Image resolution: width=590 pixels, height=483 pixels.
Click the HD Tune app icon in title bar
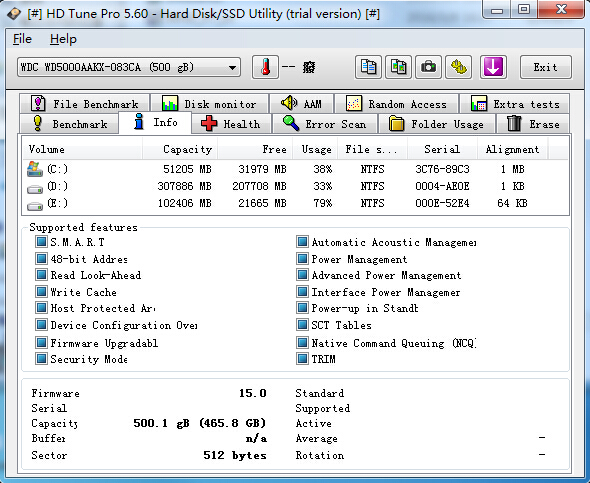coord(14,14)
